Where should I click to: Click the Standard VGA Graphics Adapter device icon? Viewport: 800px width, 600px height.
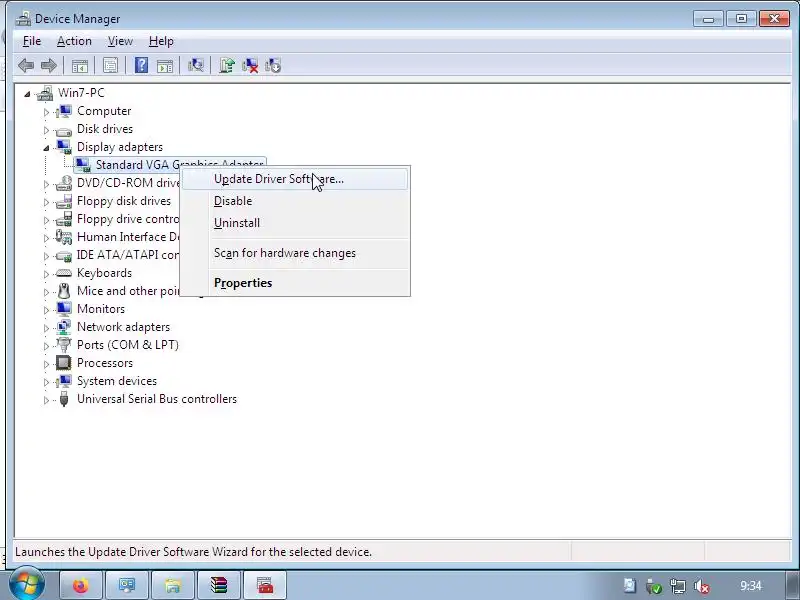click(83, 165)
